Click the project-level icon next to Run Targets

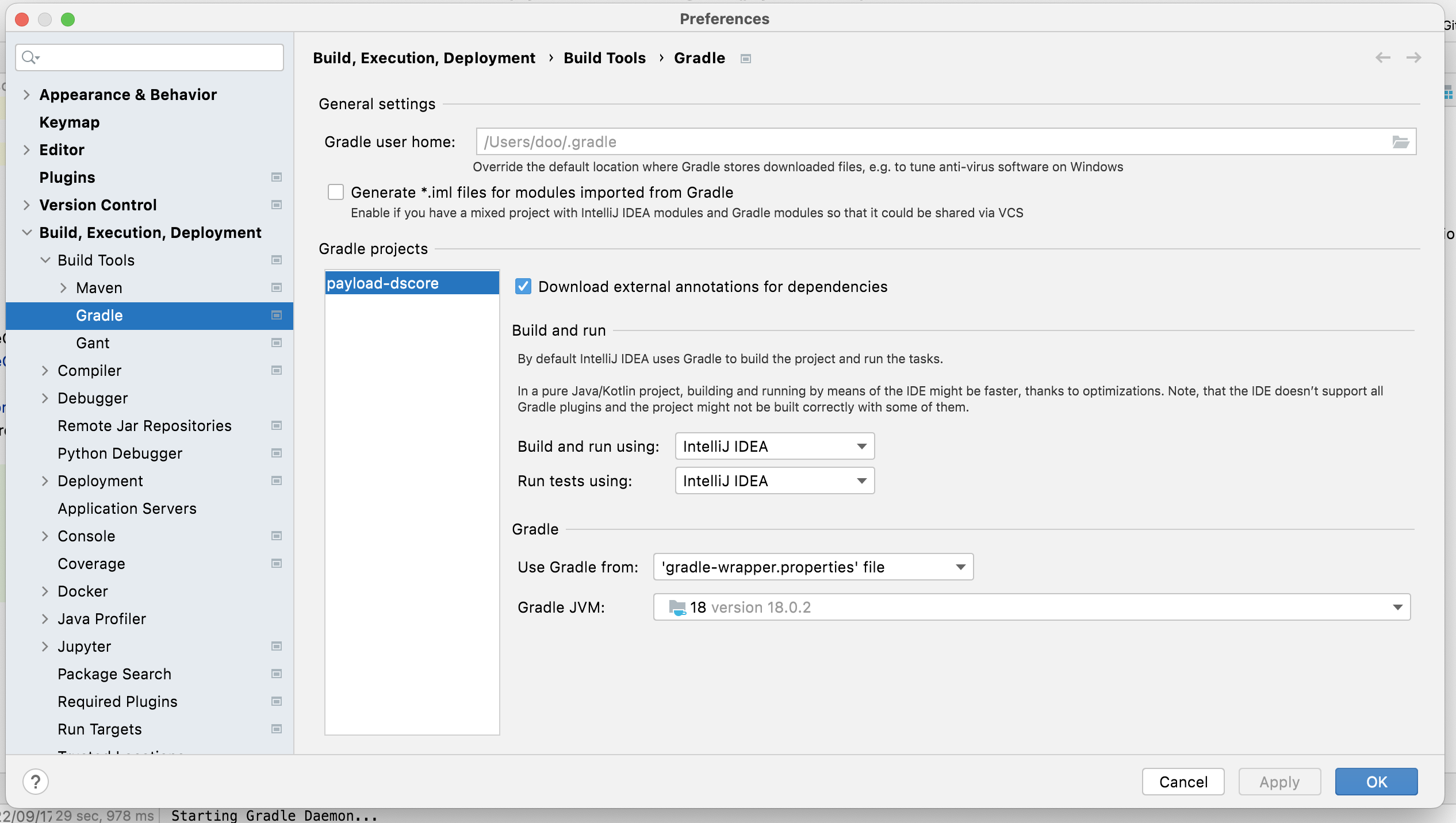[x=277, y=729]
